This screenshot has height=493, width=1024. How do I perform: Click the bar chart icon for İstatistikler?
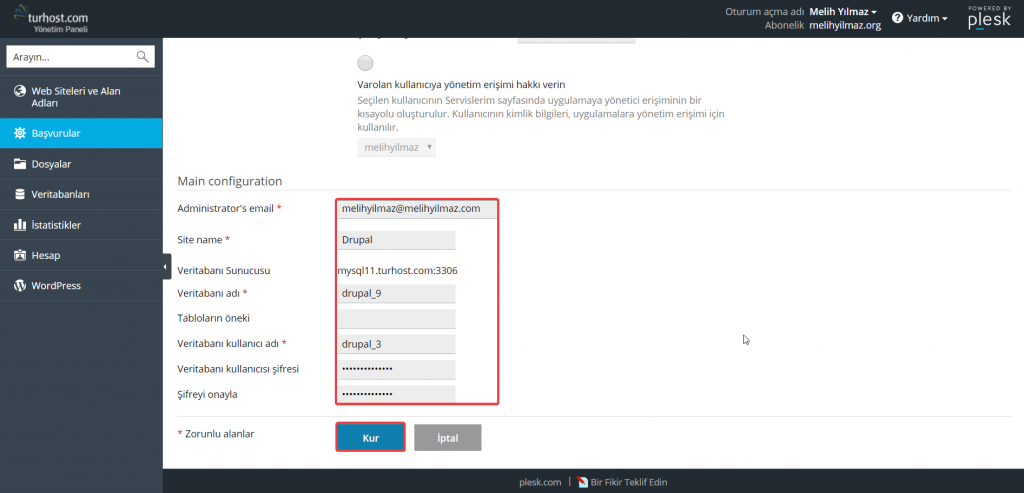20,225
